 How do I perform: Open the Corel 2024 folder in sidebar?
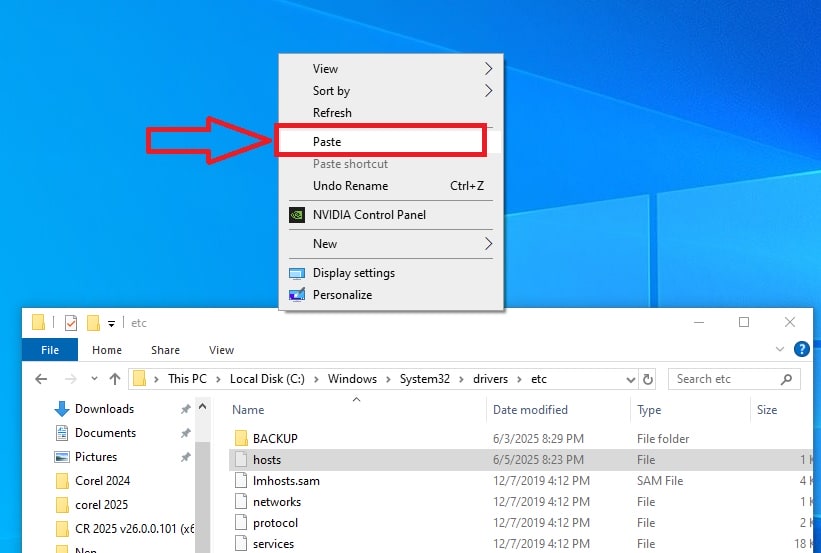click(x=103, y=481)
